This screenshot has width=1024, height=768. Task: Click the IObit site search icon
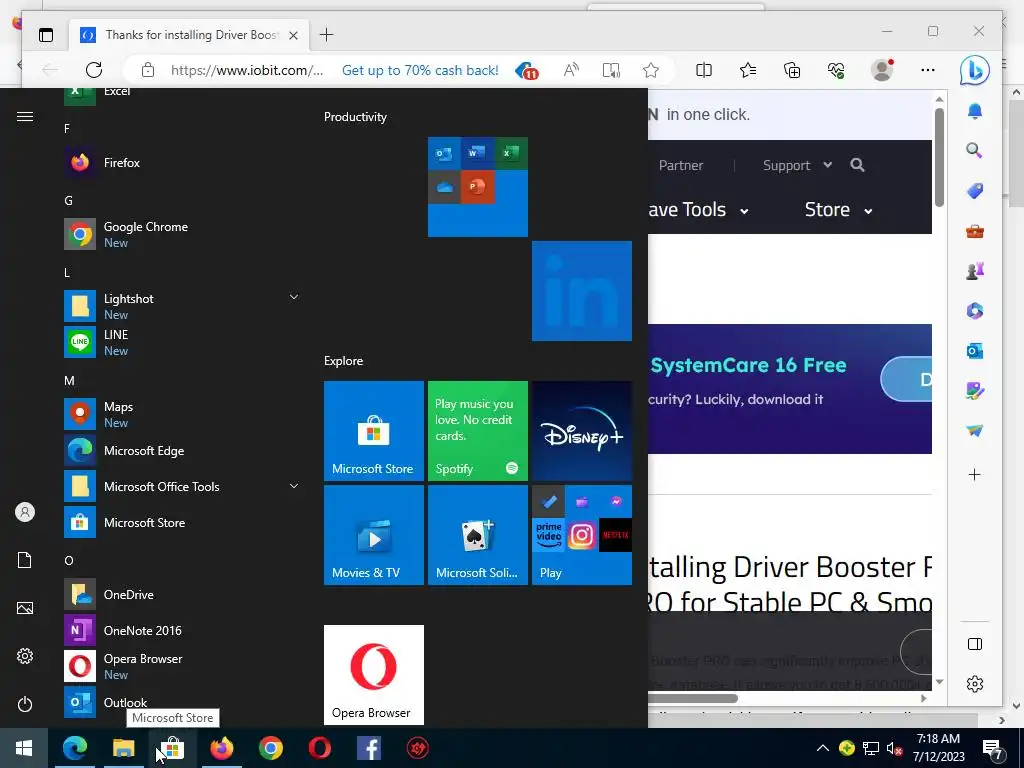coord(857,165)
